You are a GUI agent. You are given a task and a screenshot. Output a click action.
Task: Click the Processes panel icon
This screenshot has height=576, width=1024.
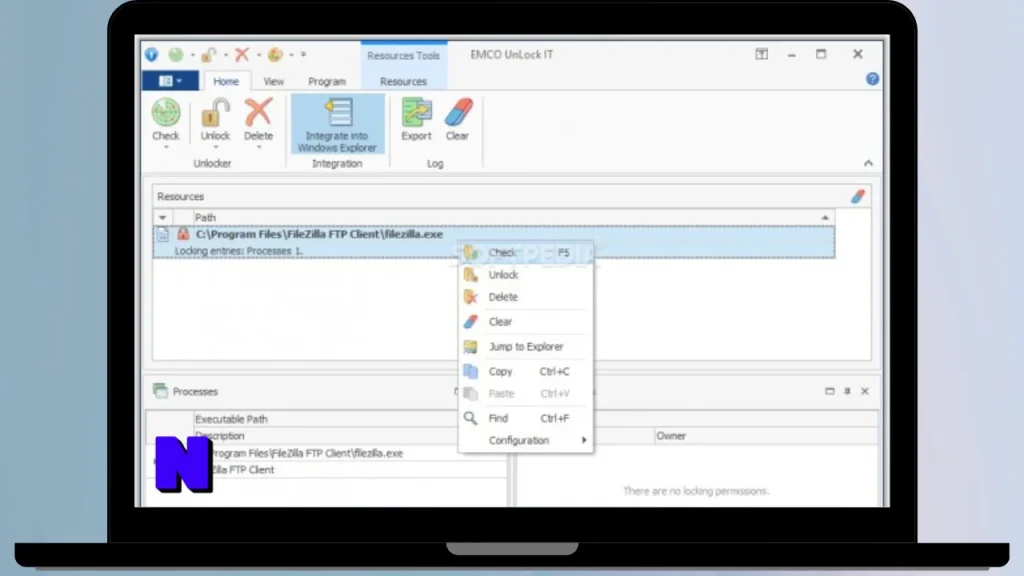point(160,391)
